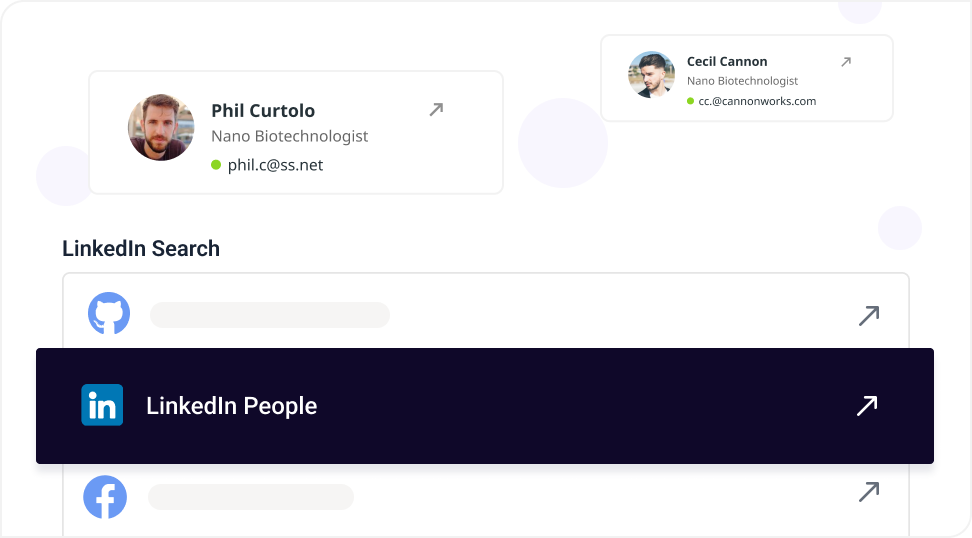972x538 pixels.
Task: Click the cc.@cannonworks.com email address
Action: pos(757,101)
